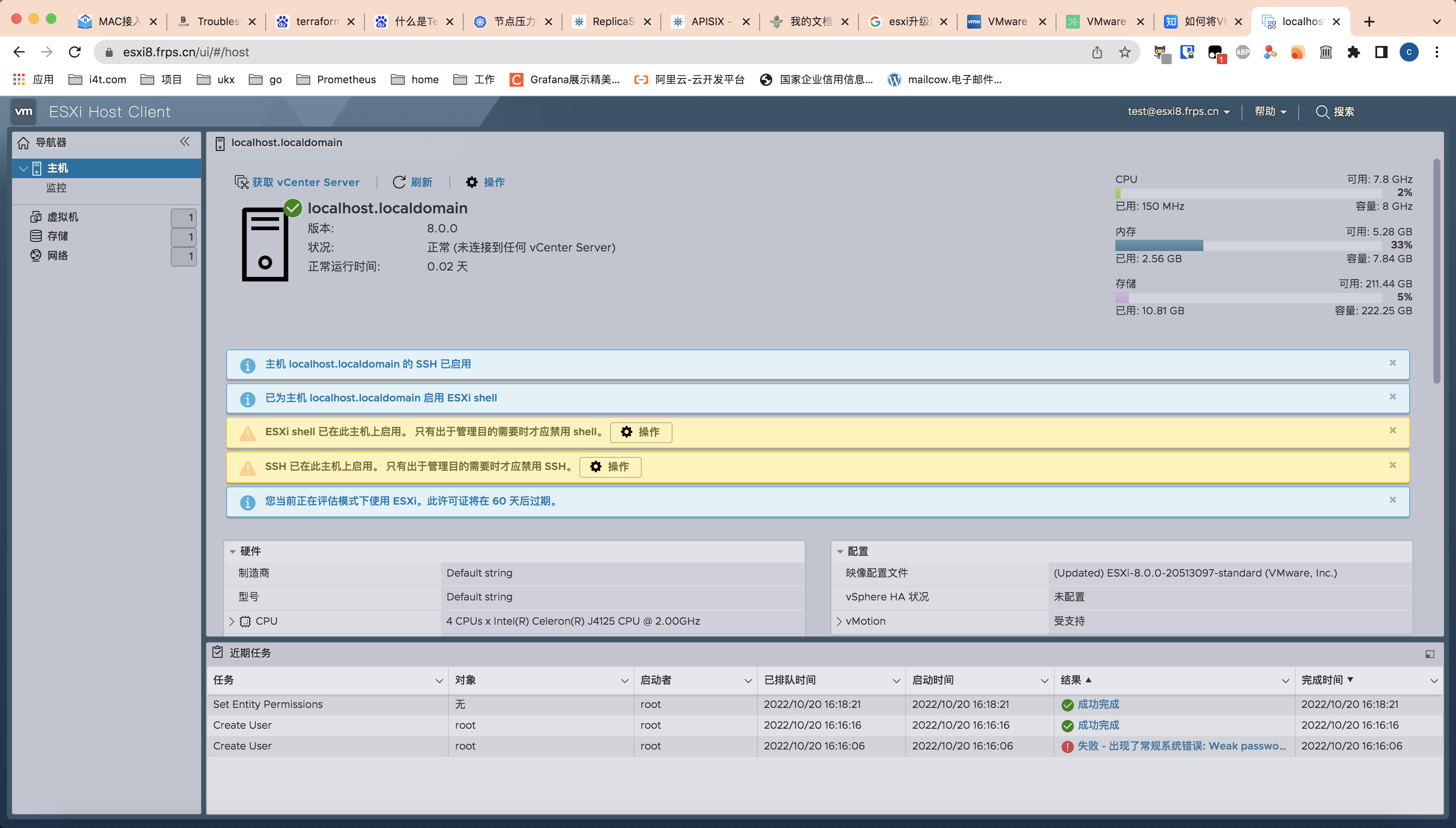Viewport: 1456px width, 828px height.
Task: Open the Grafana展示精美 bookmark
Action: point(564,80)
